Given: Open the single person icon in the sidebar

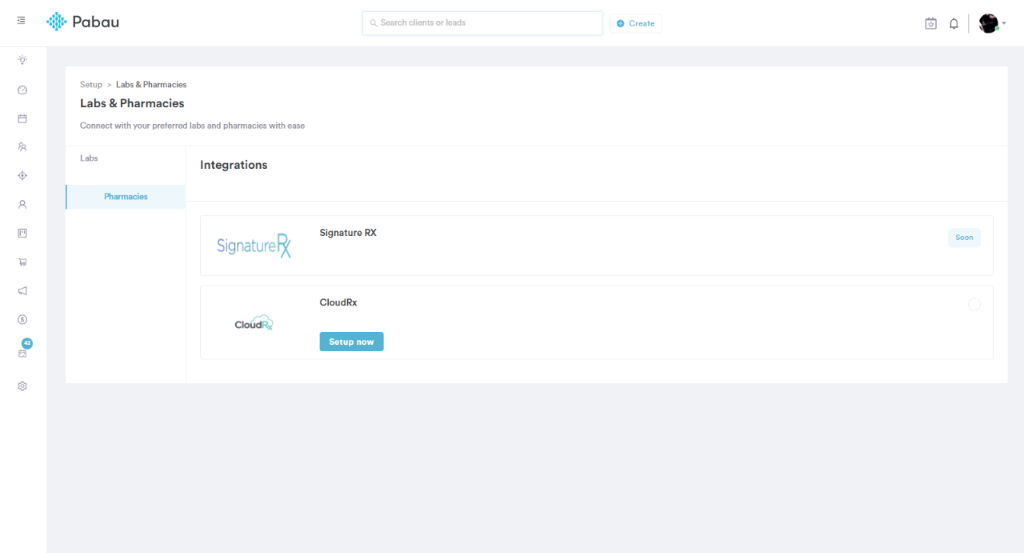Looking at the screenshot, I should coord(22,204).
